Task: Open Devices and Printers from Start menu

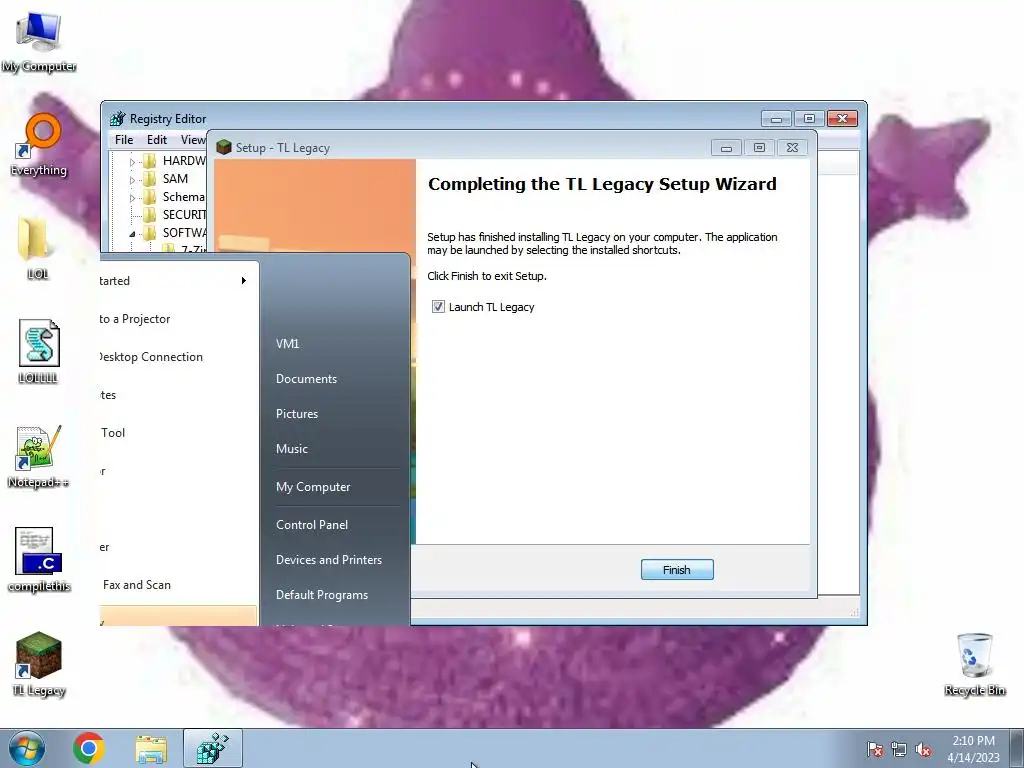Action: click(328, 560)
